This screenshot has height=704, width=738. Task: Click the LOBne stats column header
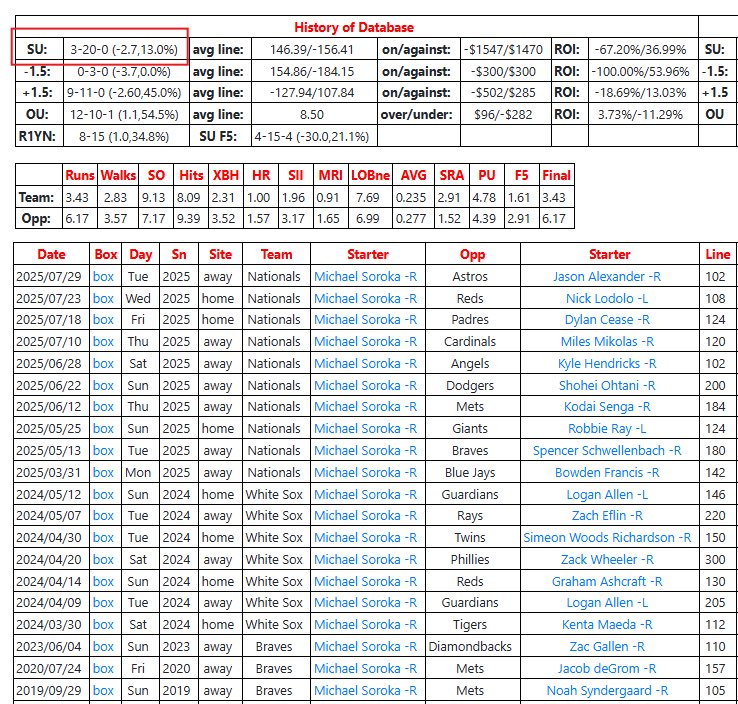click(x=370, y=175)
